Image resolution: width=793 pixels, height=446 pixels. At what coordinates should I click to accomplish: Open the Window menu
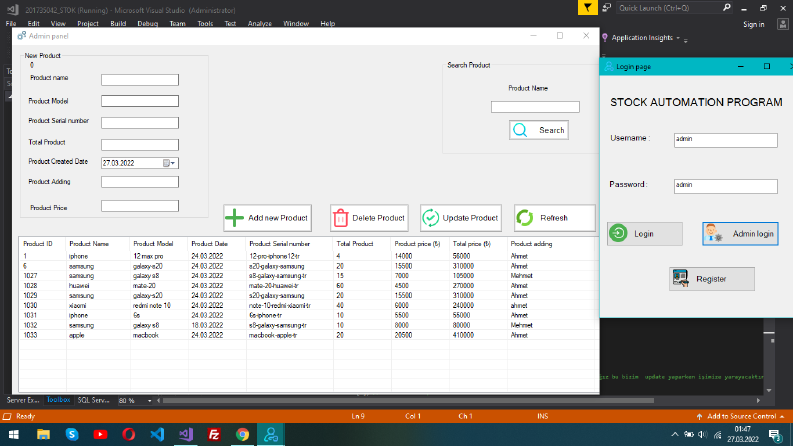pos(296,24)
